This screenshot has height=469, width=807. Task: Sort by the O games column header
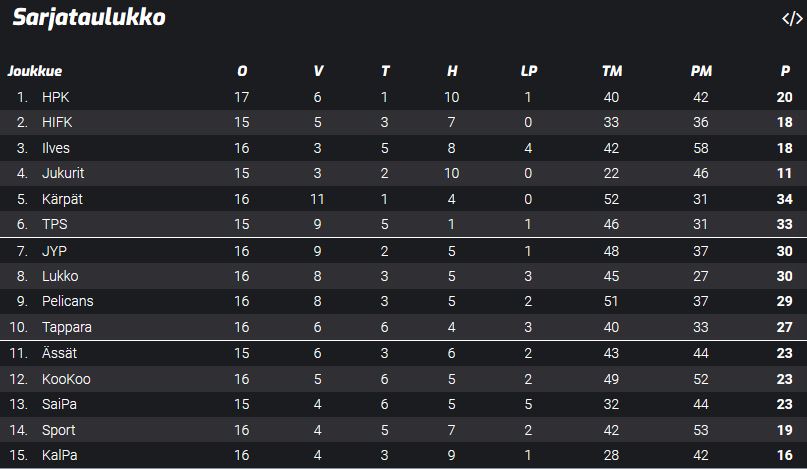point(242,71)
